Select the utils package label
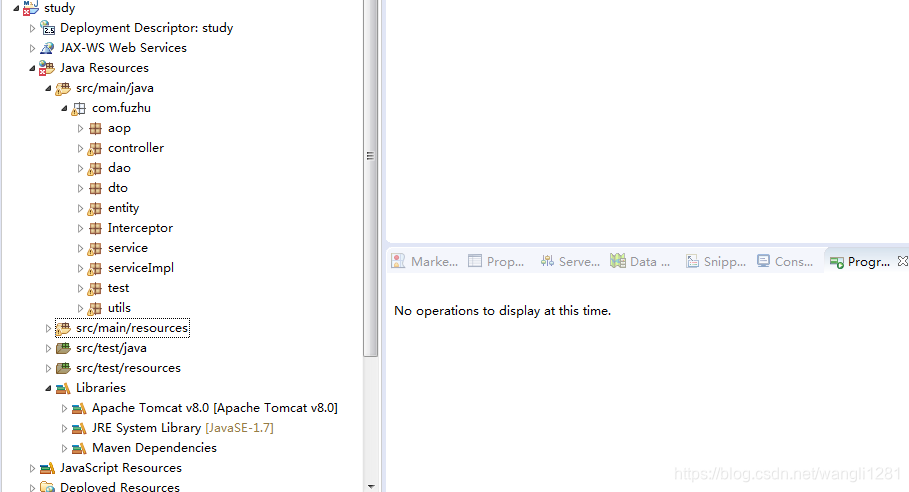909x492 pixels. 119,308
